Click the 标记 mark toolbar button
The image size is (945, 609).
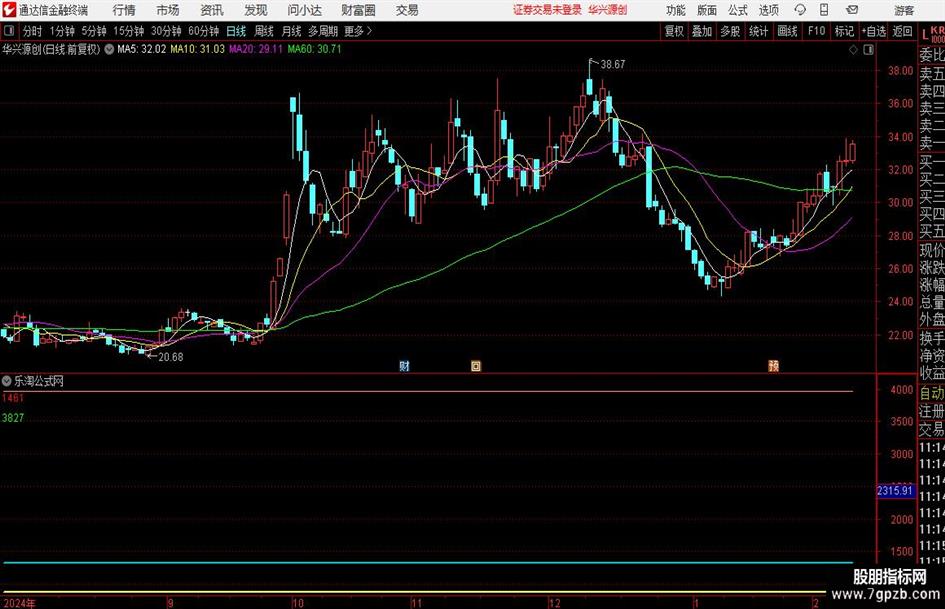pos(844,31)
